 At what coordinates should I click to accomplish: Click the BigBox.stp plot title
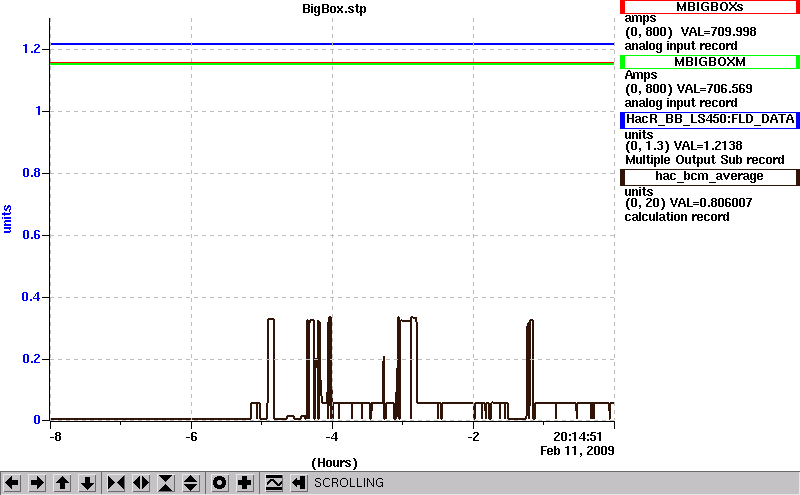(x=334, y=9)
